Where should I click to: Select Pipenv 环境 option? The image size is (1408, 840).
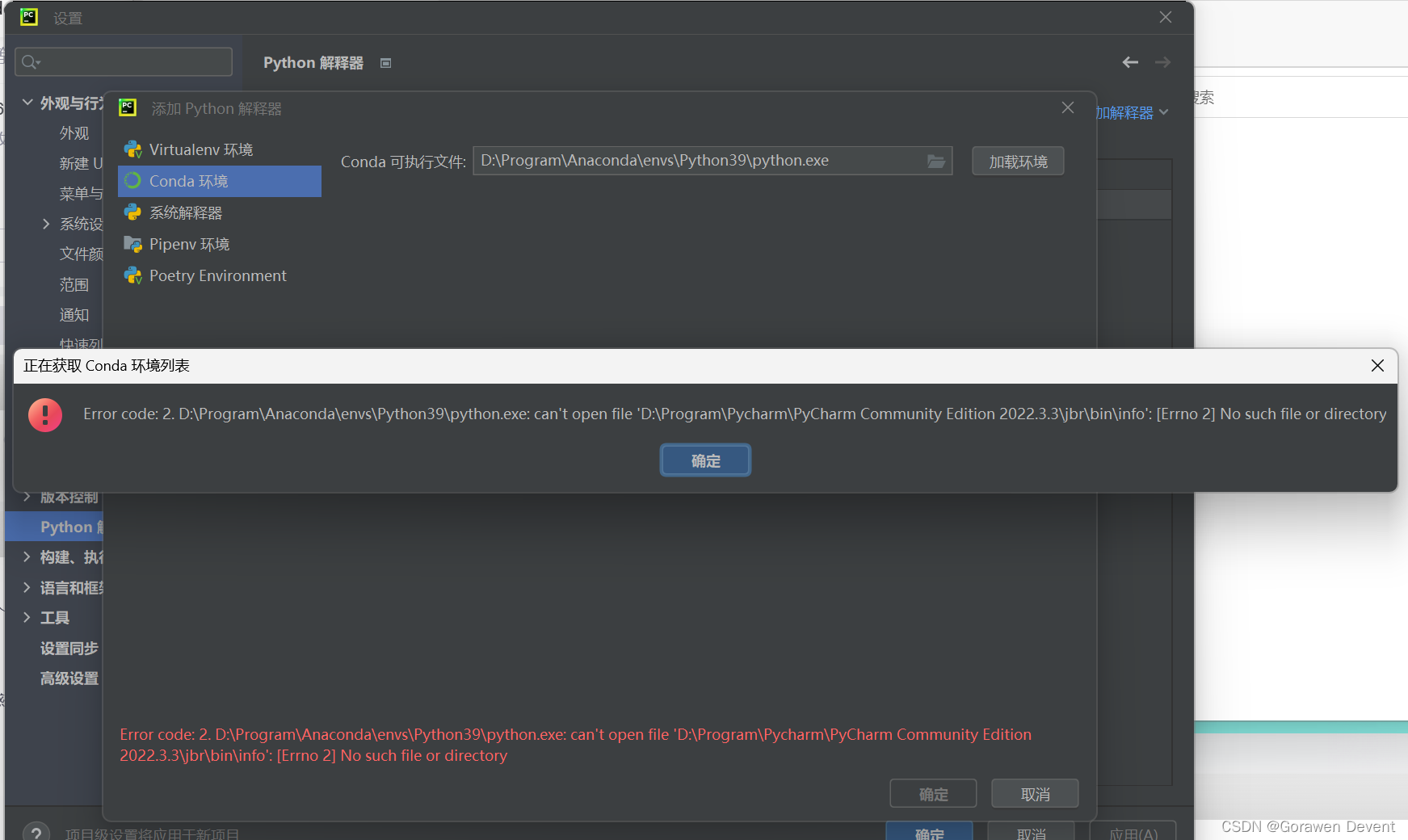[x=220, y=244]
